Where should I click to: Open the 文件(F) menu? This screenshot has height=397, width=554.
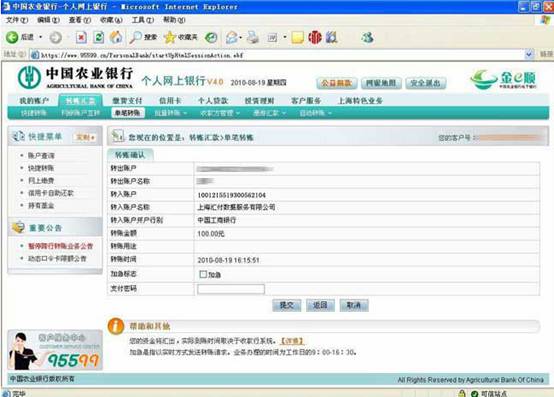17,20
